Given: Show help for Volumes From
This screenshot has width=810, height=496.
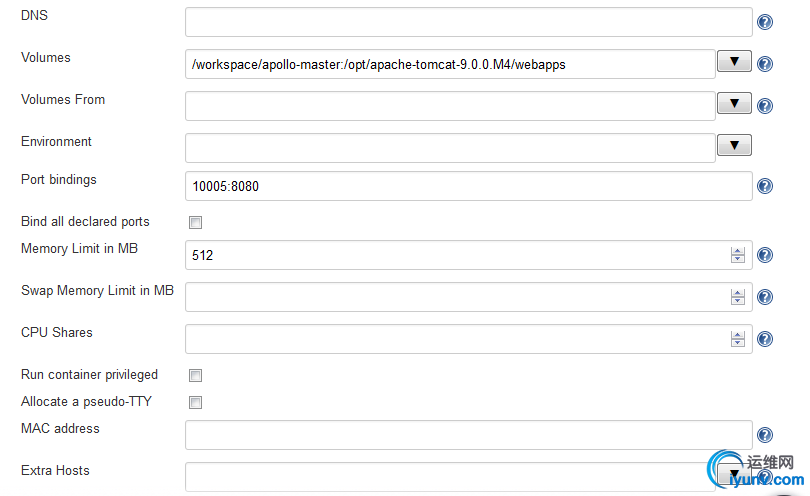Looking at the screenshot, I should (765, 106).
